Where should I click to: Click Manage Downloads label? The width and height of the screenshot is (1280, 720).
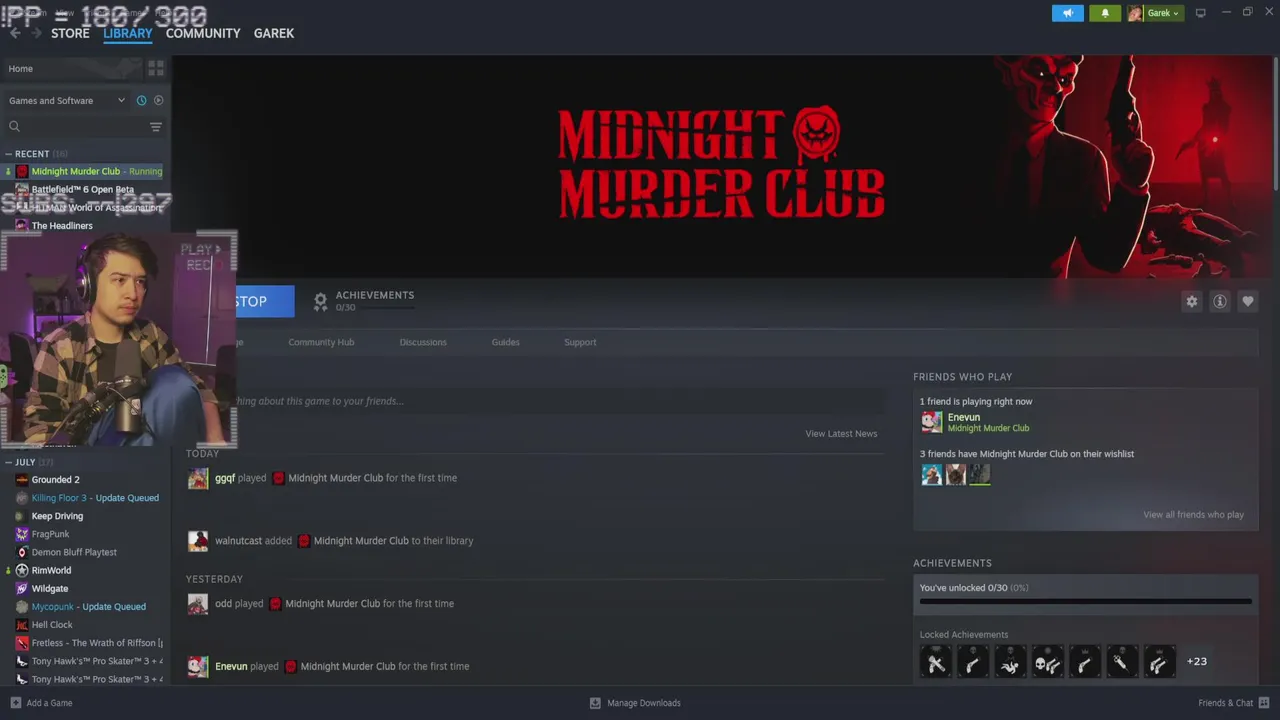(644, 703)
